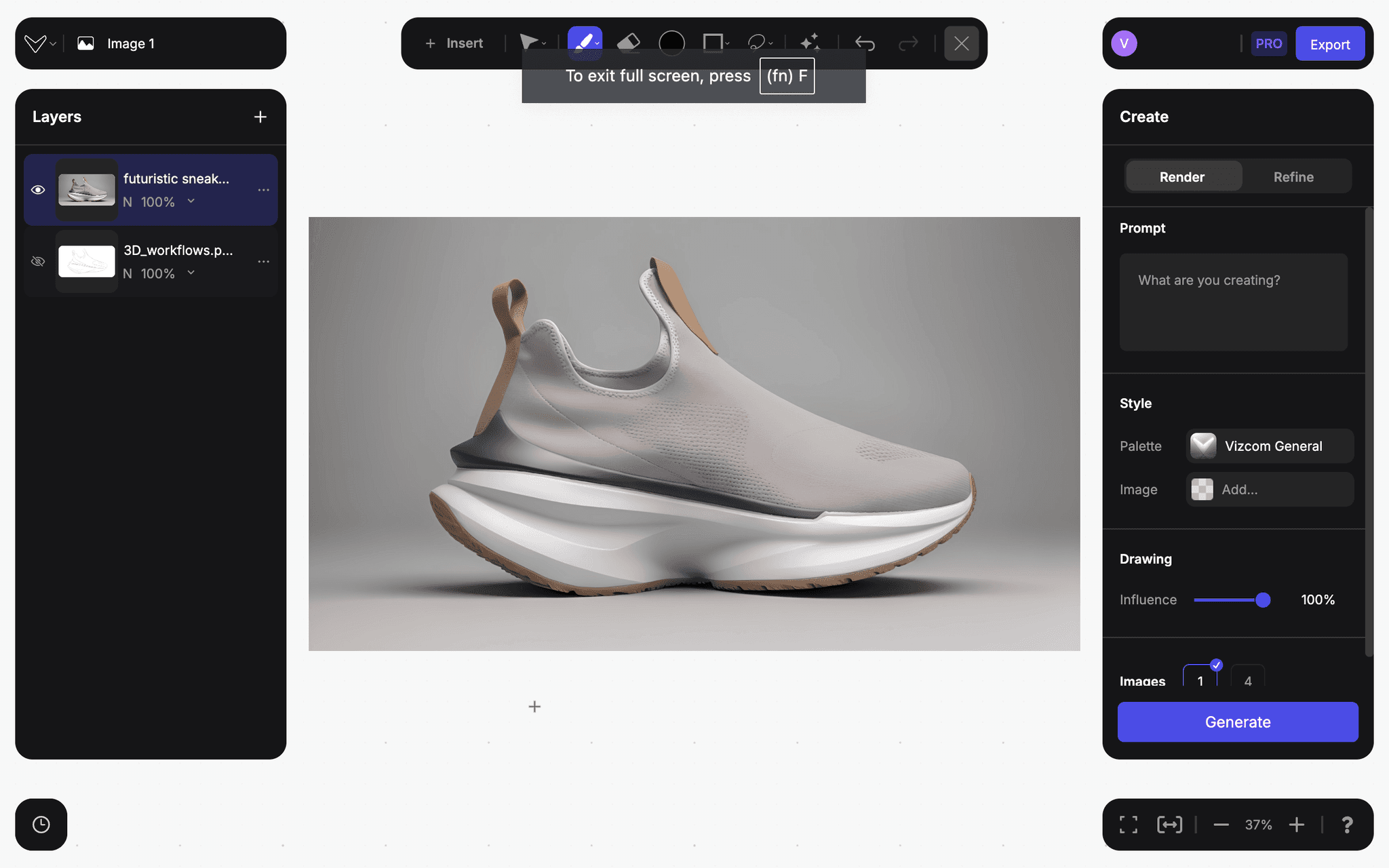Select the Eraser tool

[x=628, y=43]
